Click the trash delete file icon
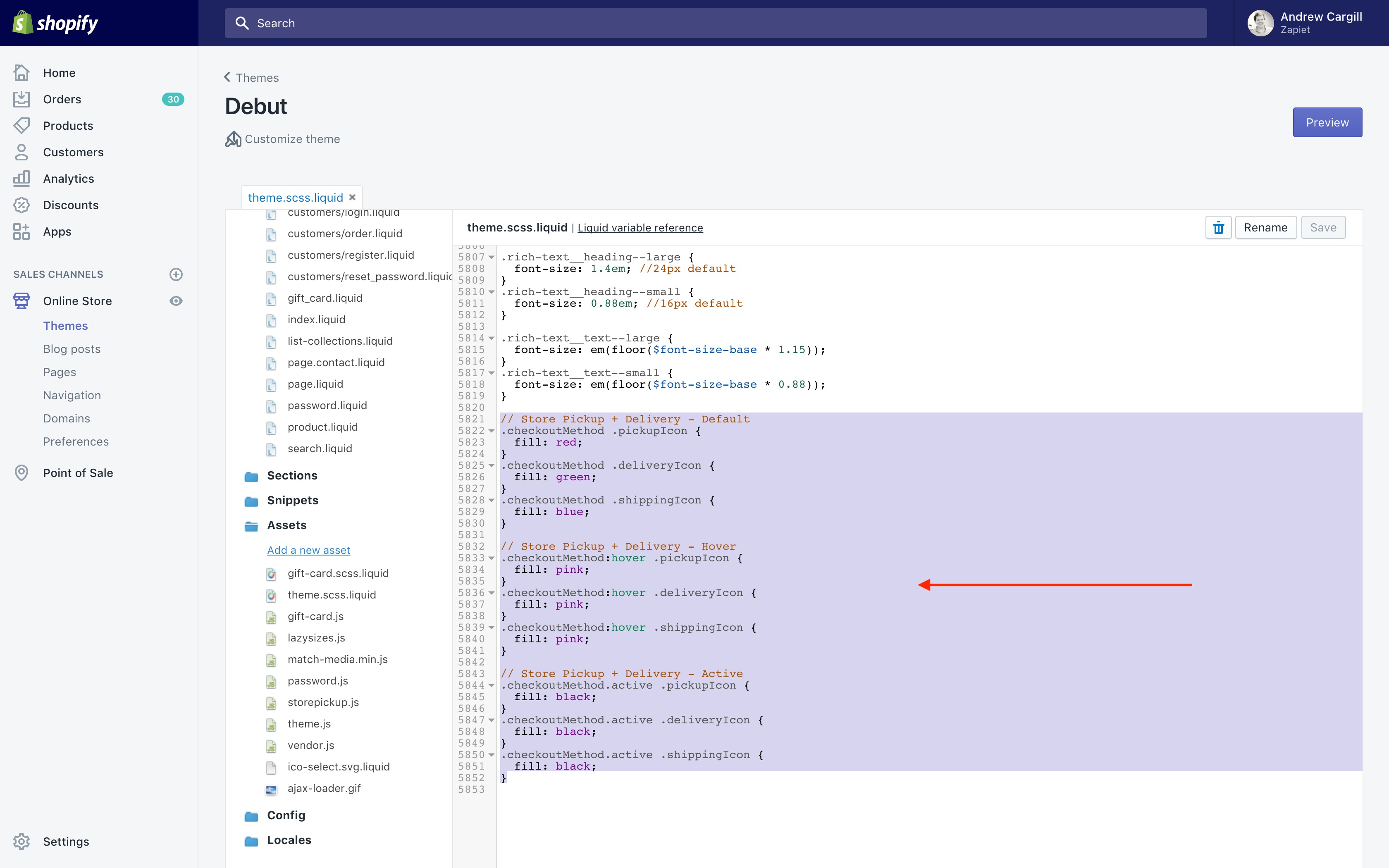Image resolution: width=1389 pixels, height=868 pixels. click(x=1218, y=228)
